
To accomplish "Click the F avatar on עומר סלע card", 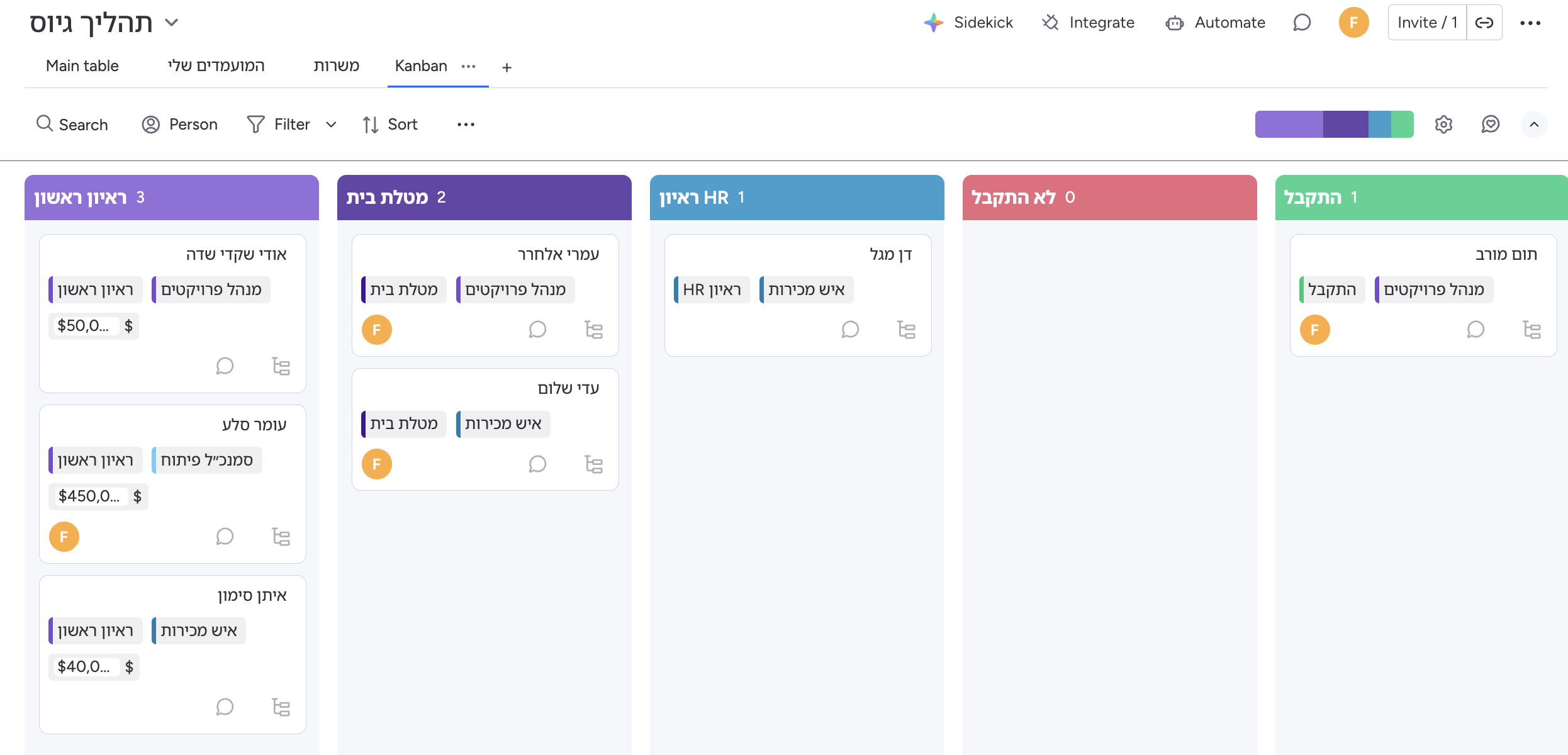I will point(64,537).
